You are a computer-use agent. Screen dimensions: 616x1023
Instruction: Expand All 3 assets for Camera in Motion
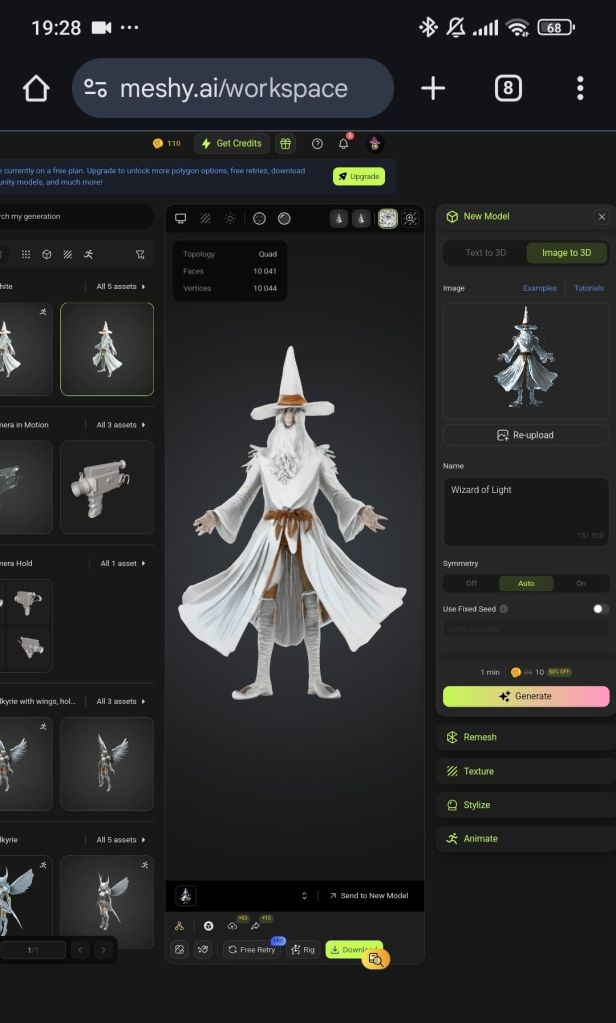[120, 425]
